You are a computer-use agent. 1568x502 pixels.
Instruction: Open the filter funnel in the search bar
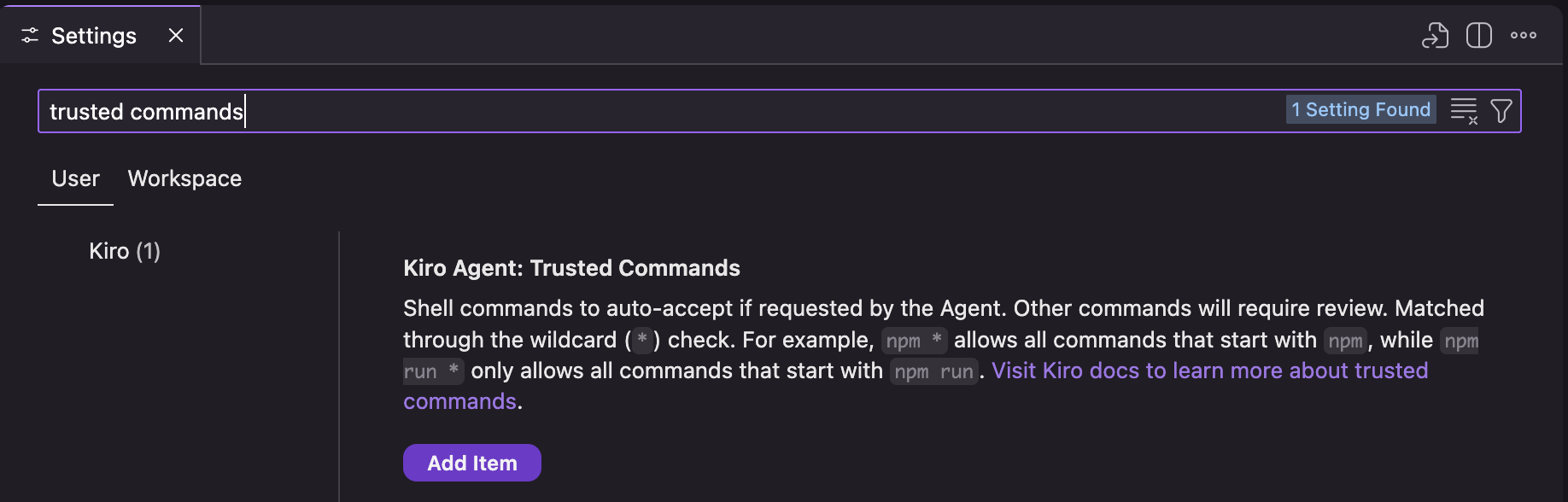1501,110
